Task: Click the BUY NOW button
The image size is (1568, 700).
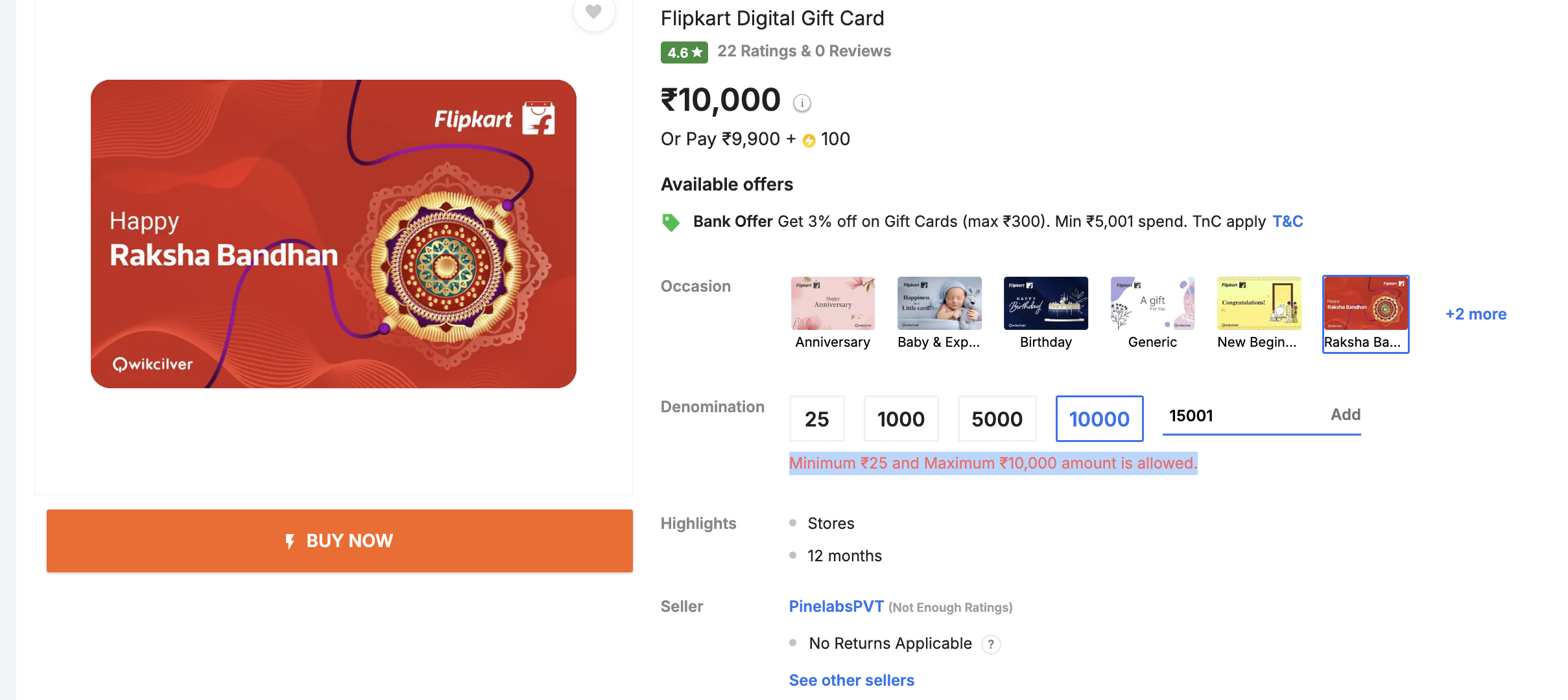Action: (x=340, y=541)
